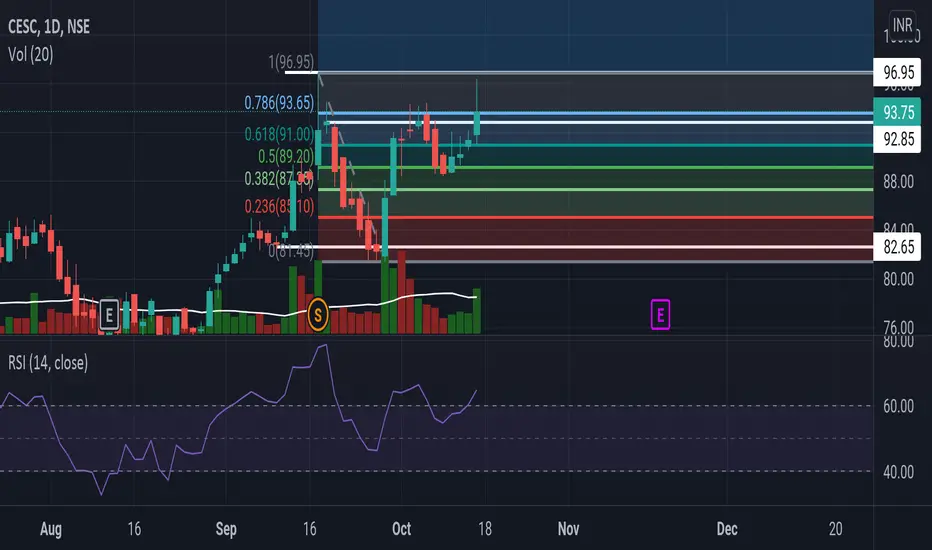Click the green 93.75 current price label
This screenshot has width=932, height=550.
pyautogui.click(x=898, y=112)
